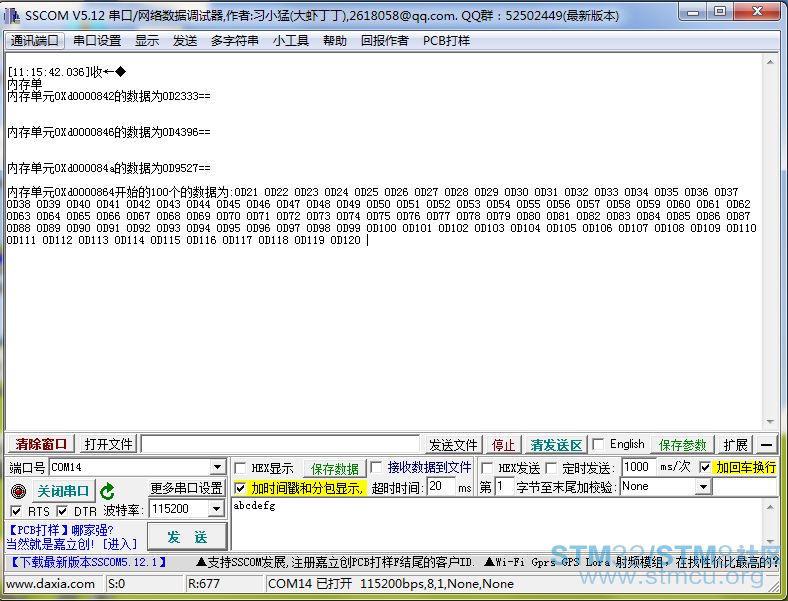The image size is (788, 601).
Task: Click the 扩展 button
Action: (735, 445)
